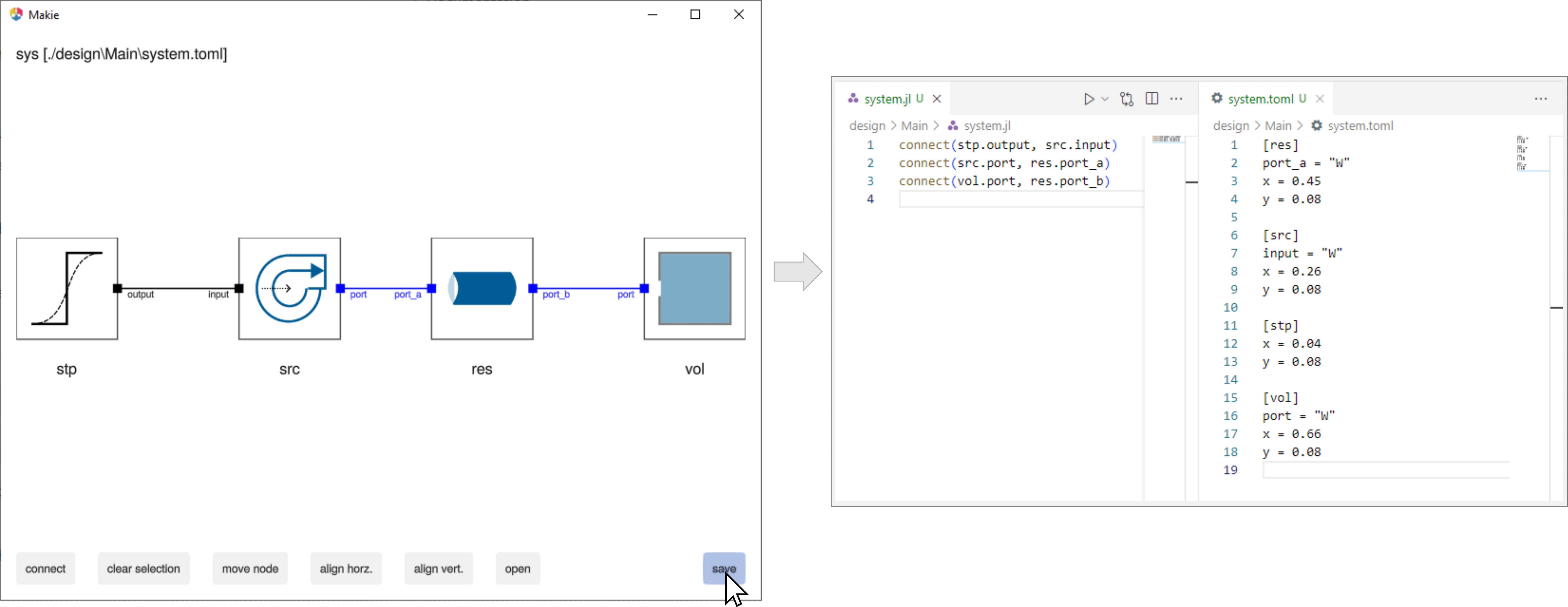
Task: Close the system.jl tab
Action: (937, 99)
